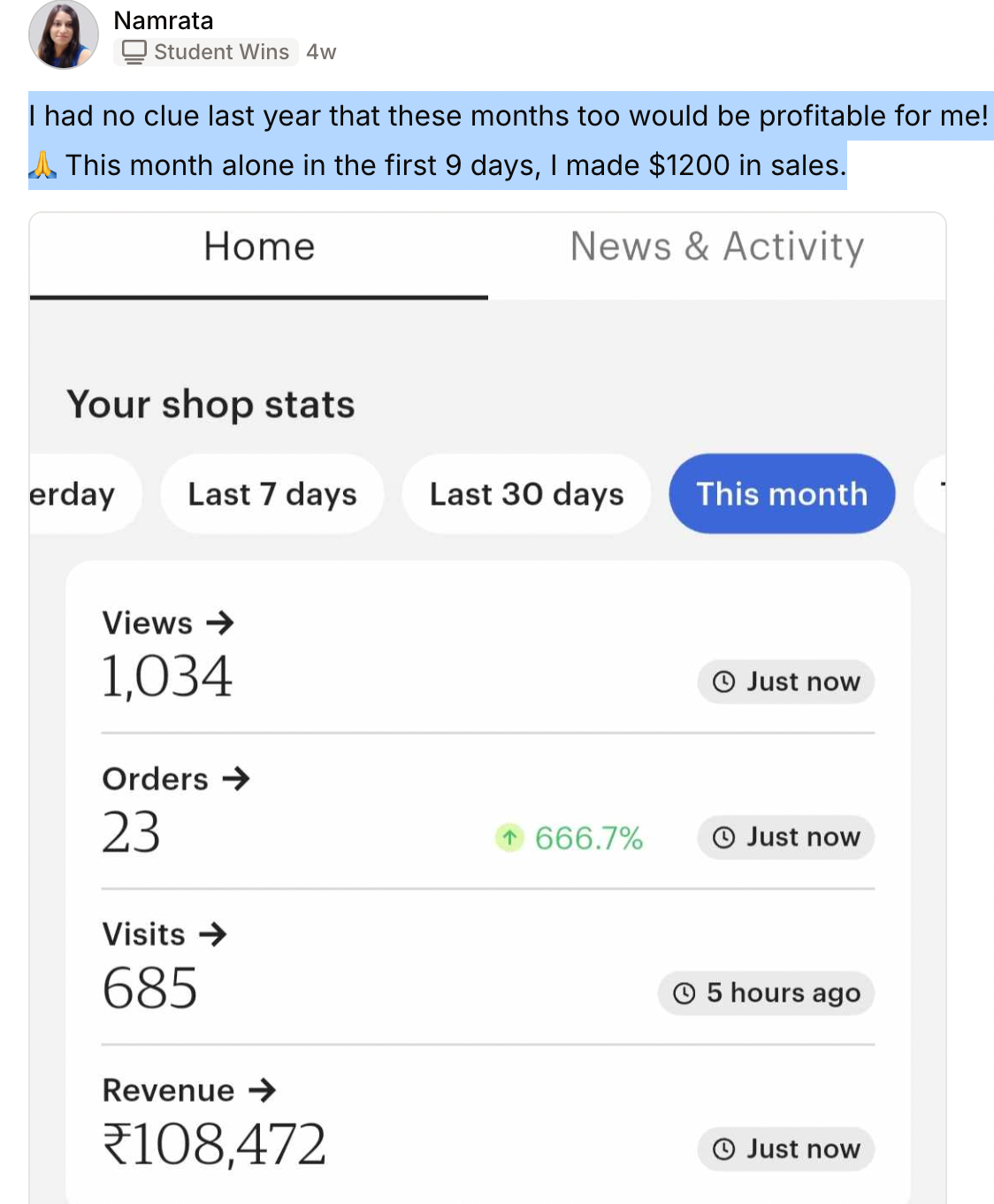Open Revenue details arrow
994x1204 pixels.
coord(263,1090)
